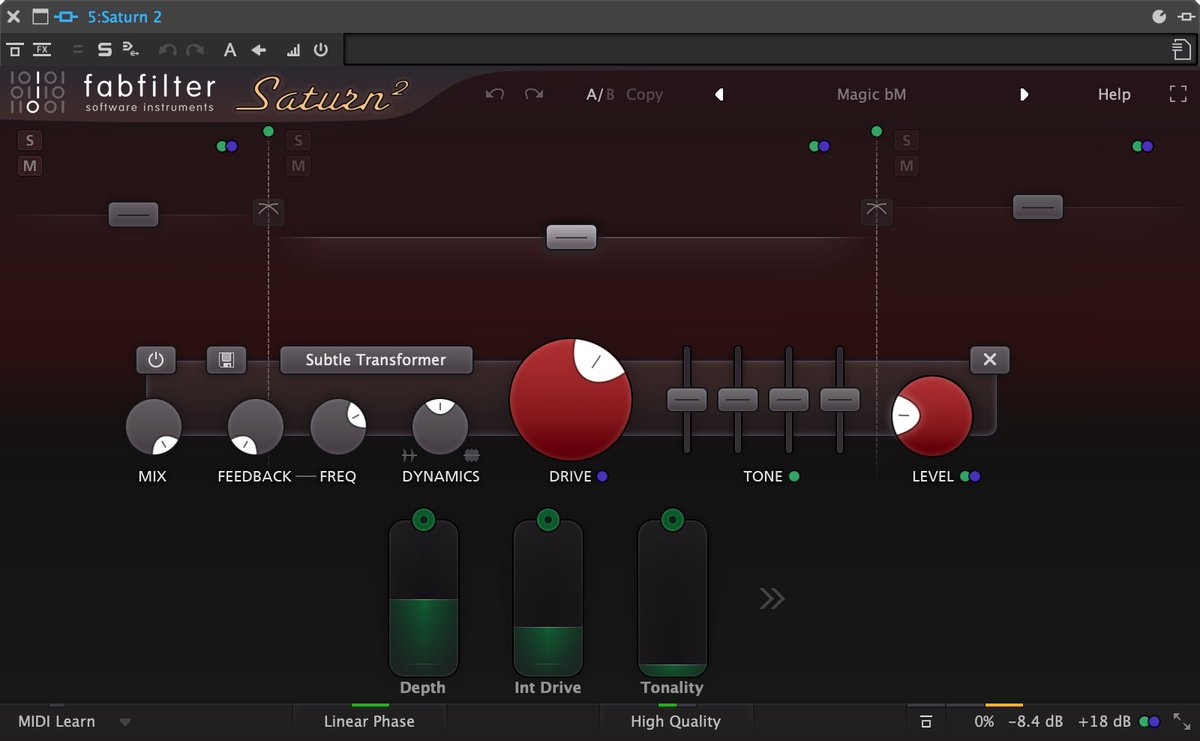
Task: Click the host power activate icon
Action: point(321,49)
